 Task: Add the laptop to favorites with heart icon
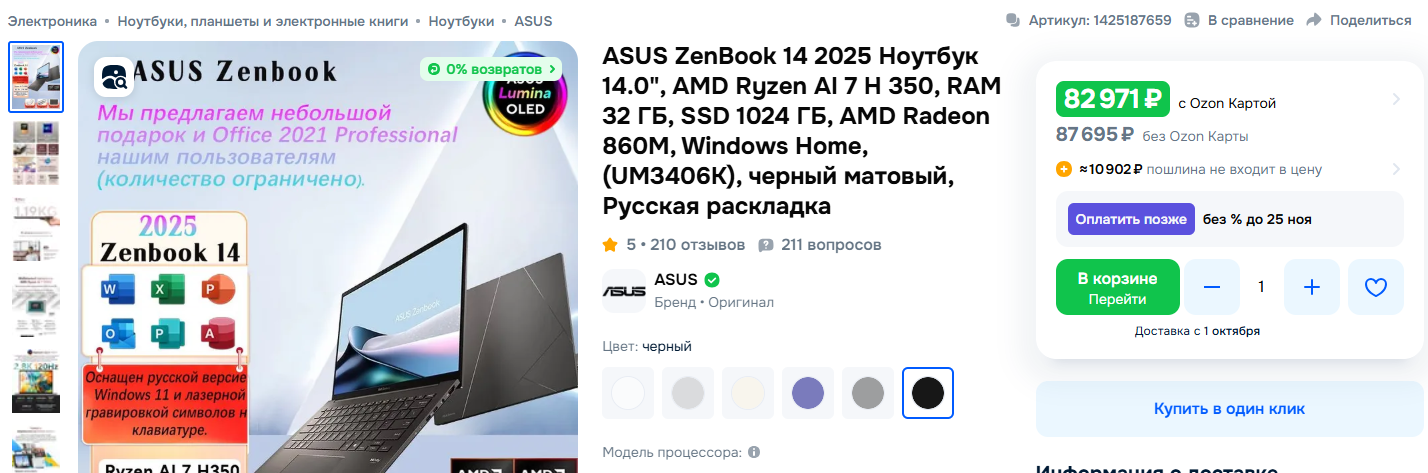[1376, 287]
